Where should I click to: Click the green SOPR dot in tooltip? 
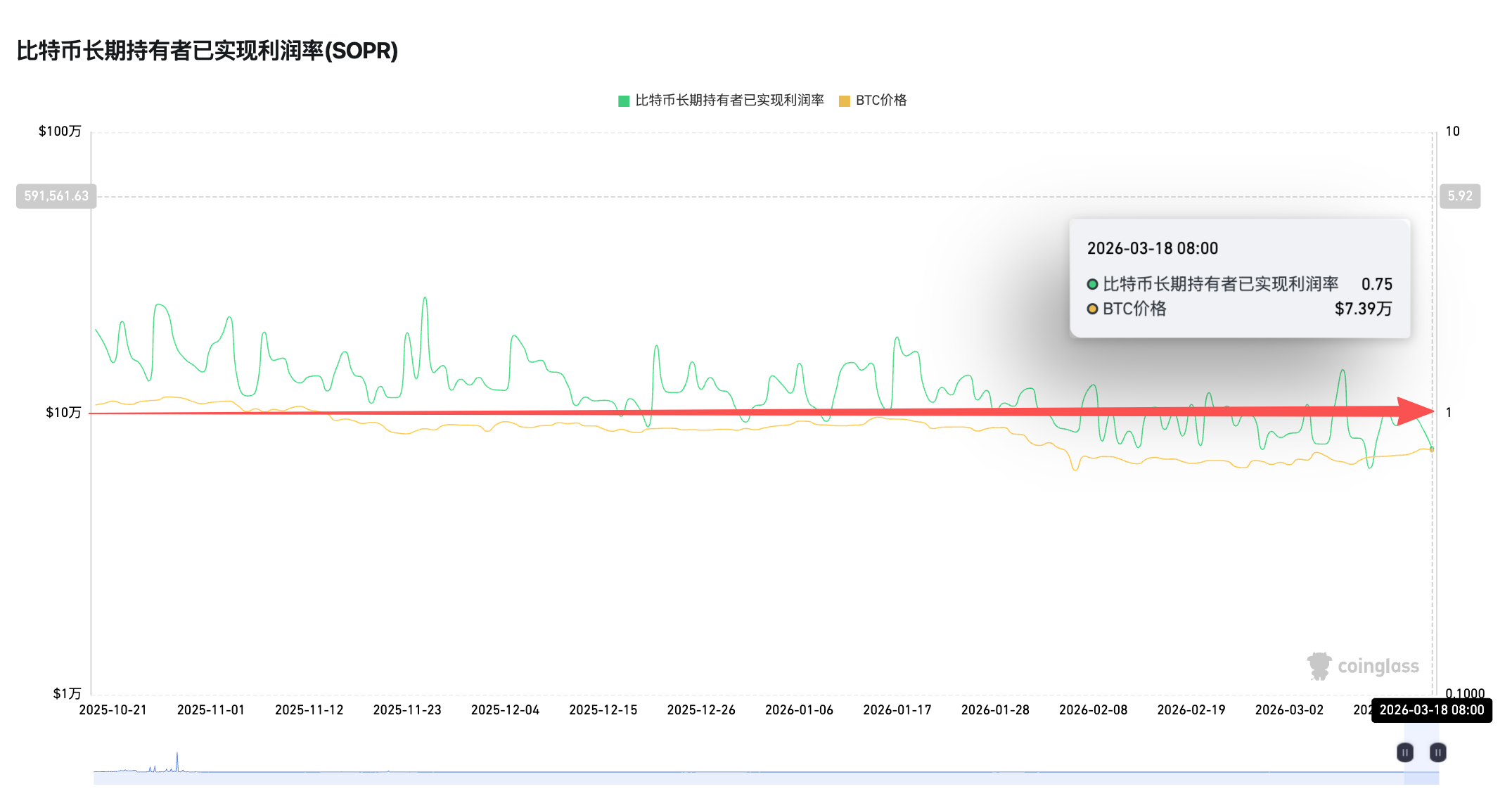[x=1091, y=284]
